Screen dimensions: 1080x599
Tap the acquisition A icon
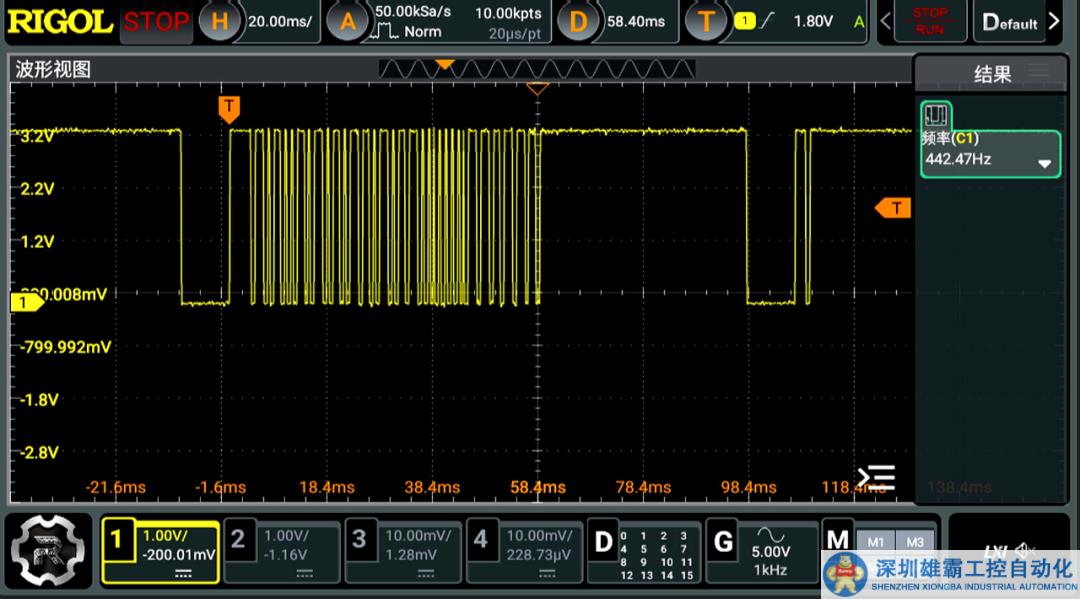[348, 21]
